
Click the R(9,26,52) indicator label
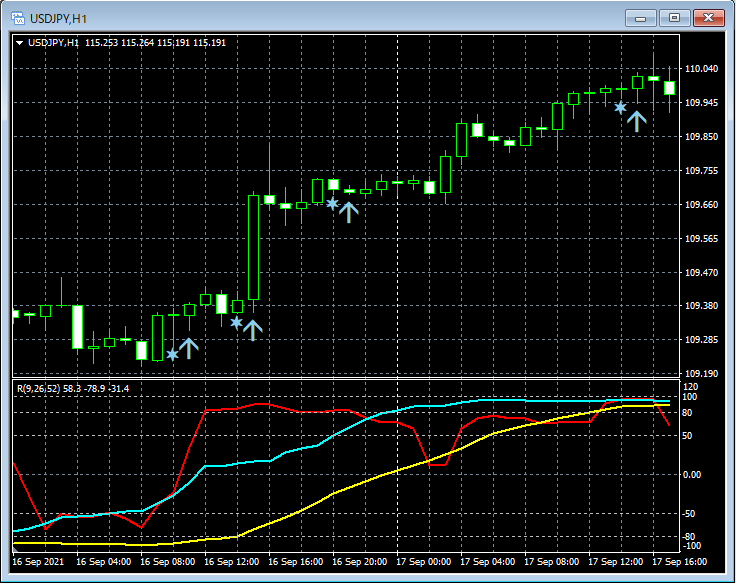39,389
